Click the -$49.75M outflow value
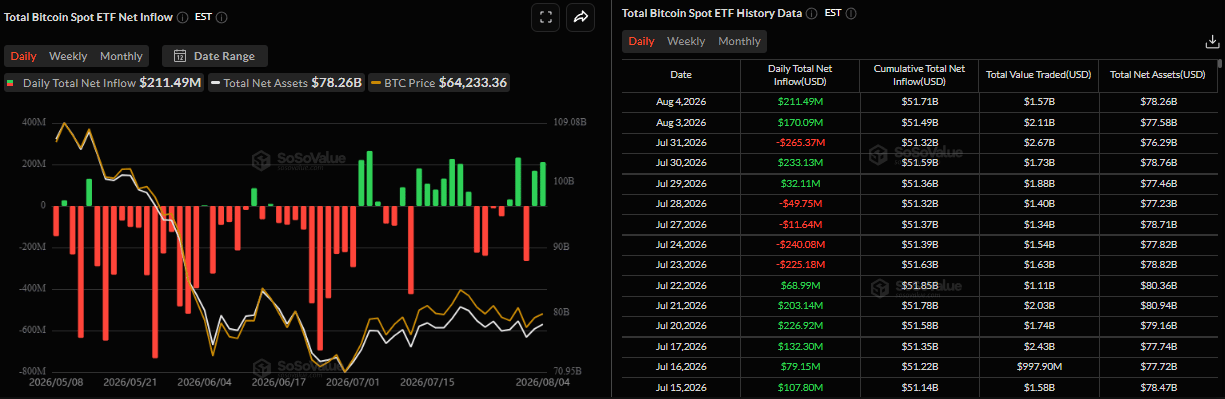The image size is (1225, 399). pos(799,205)
